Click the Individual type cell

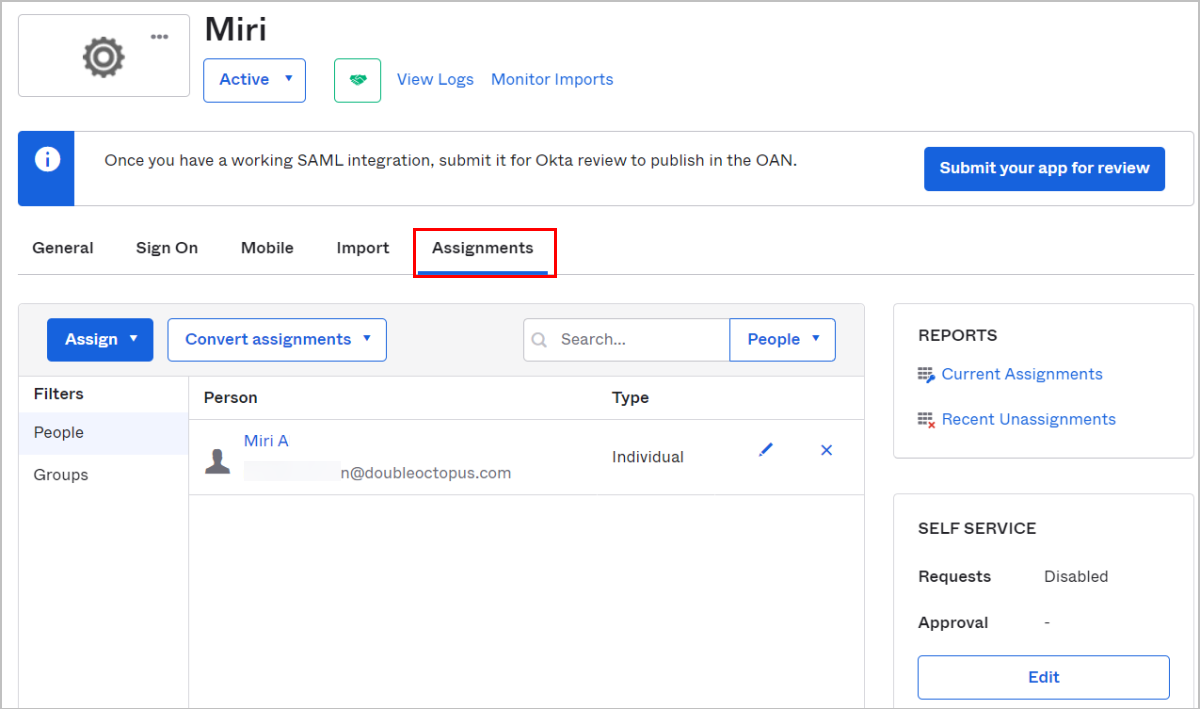(648, 457)
